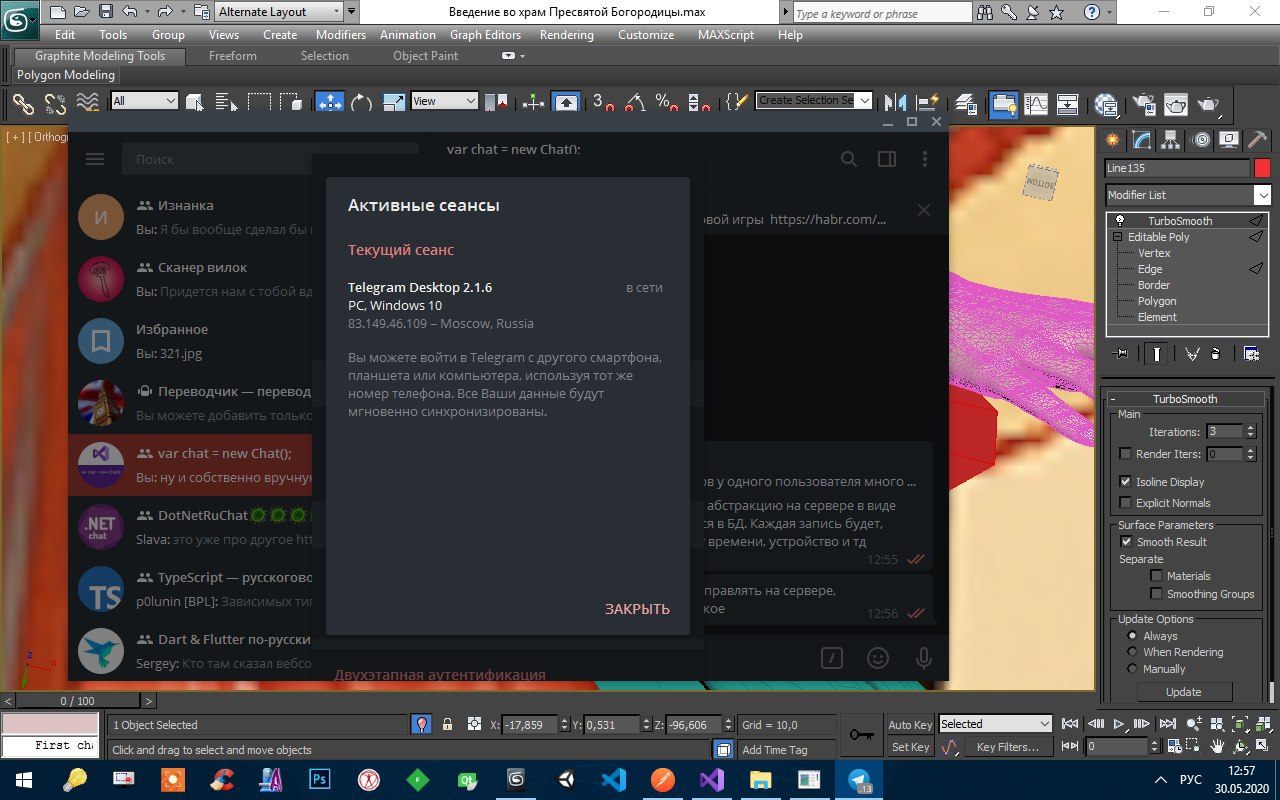
Task: Click the emoji smiley in Telegram
Action: pos(878,657)
